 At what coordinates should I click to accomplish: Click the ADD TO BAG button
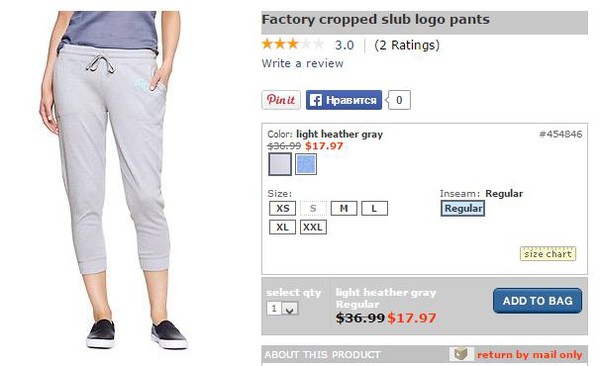tap(537, 301)
